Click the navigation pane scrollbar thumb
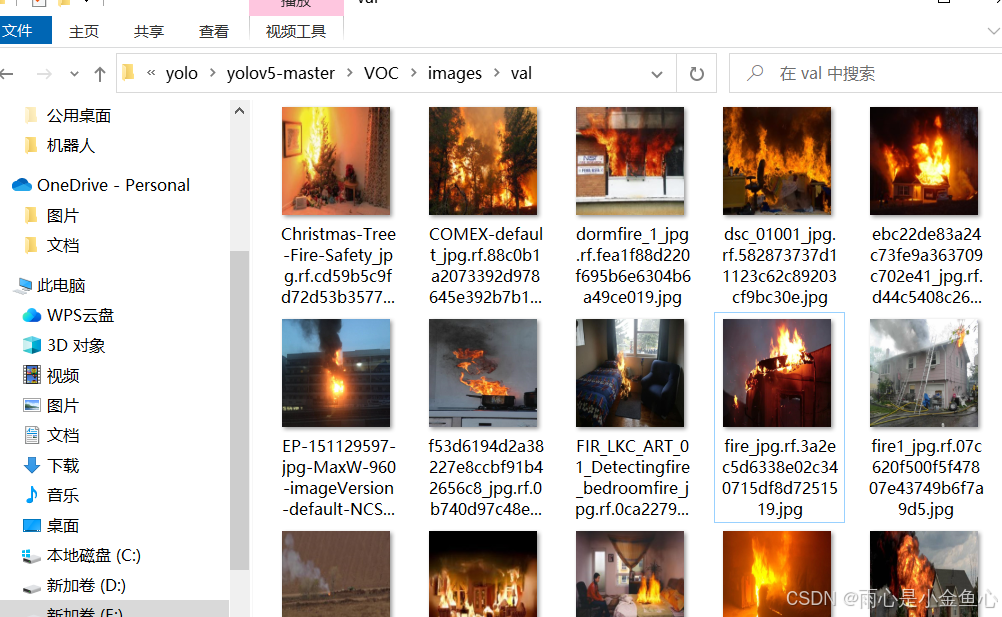Viewport: 1002px width, 617px height. (239, 409)
